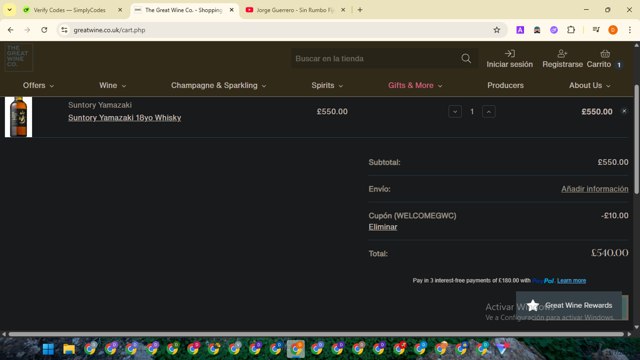Click the purple A extension icon

click(x=520, y=30)
